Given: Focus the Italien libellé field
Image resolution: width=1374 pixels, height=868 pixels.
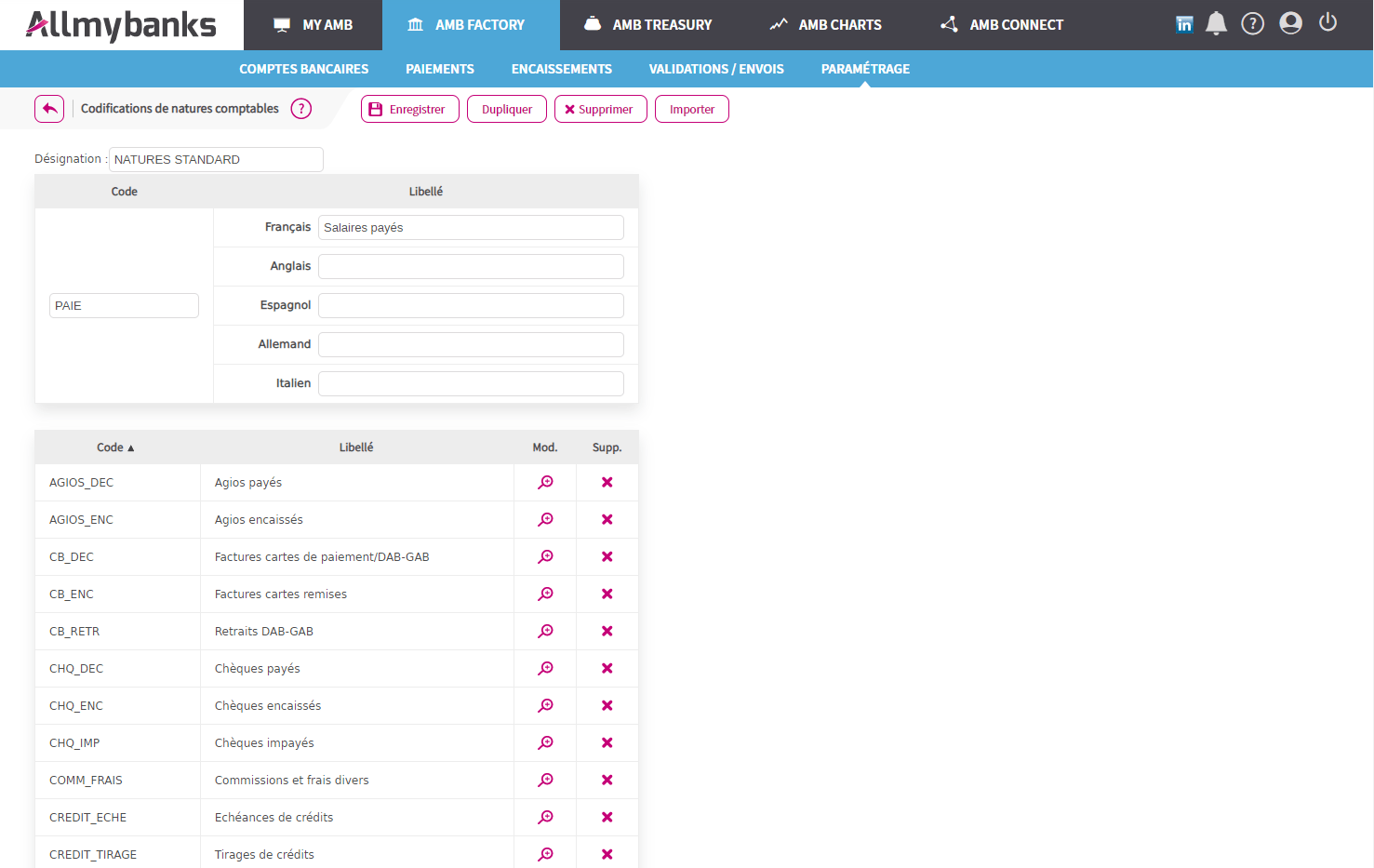Looking at the screenshot, I should [x=471, y=383].
